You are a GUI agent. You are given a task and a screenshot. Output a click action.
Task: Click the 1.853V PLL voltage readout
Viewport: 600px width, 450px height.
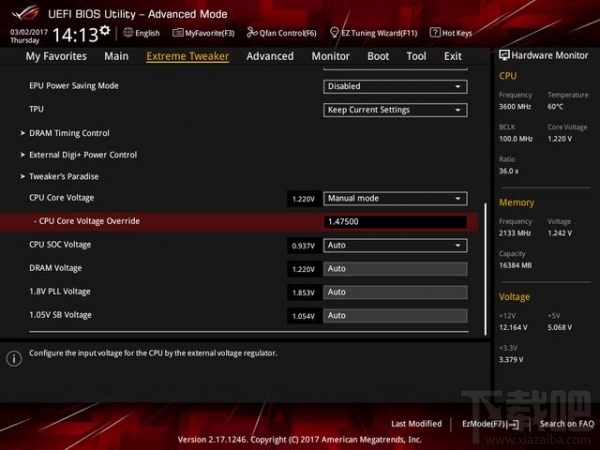point(303,293)
